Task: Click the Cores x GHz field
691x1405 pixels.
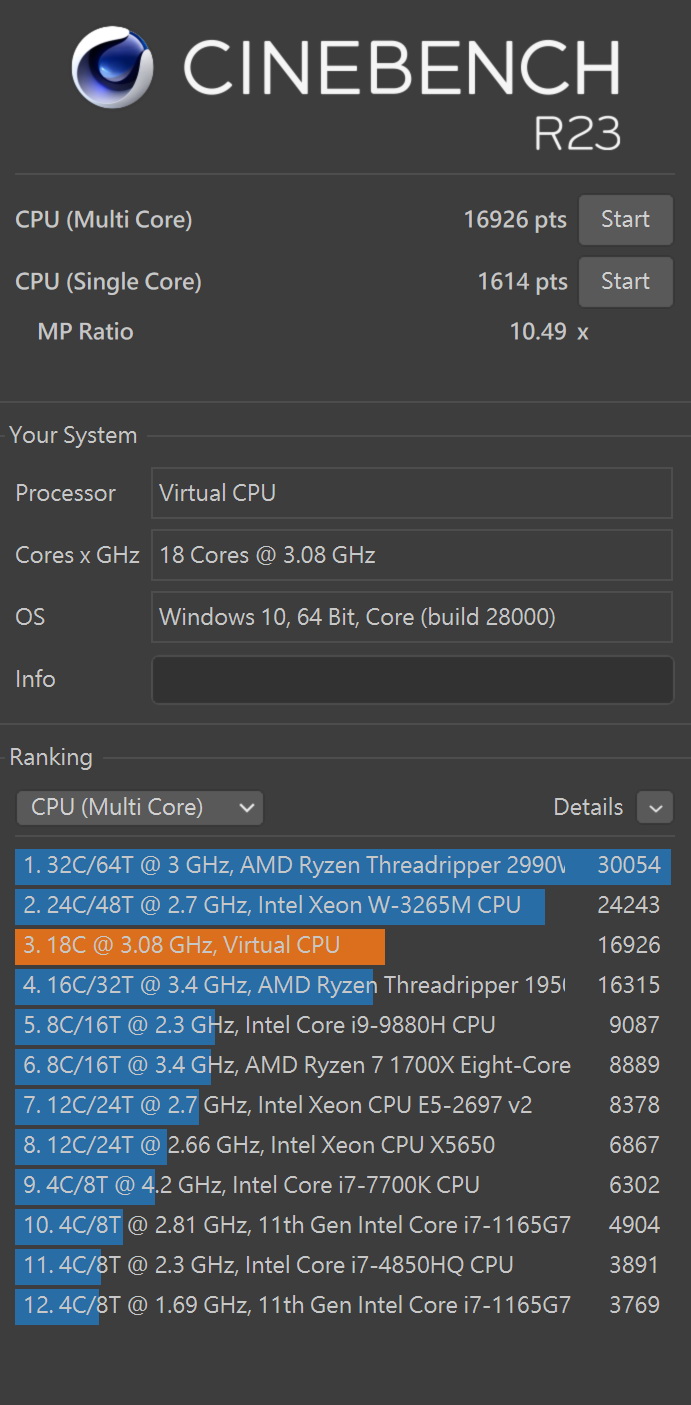Action: [411, 555]
